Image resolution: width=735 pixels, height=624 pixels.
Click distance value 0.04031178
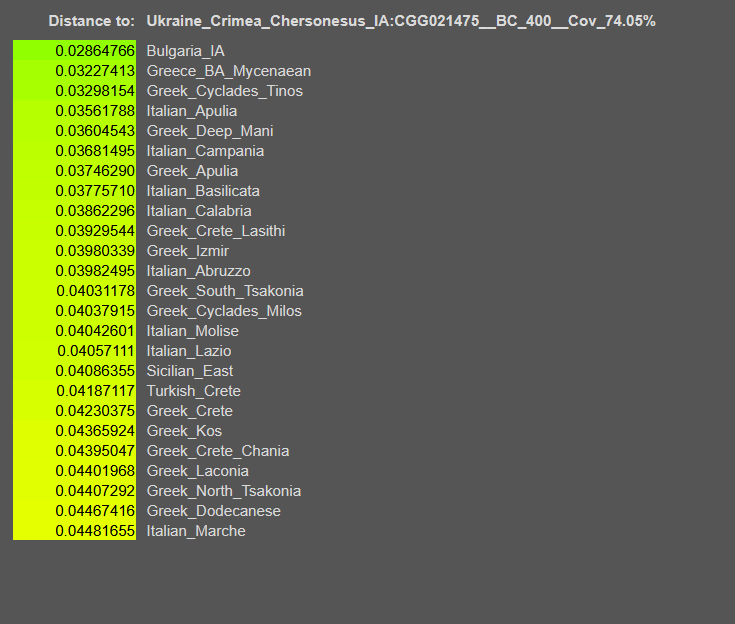coord(96,291)
